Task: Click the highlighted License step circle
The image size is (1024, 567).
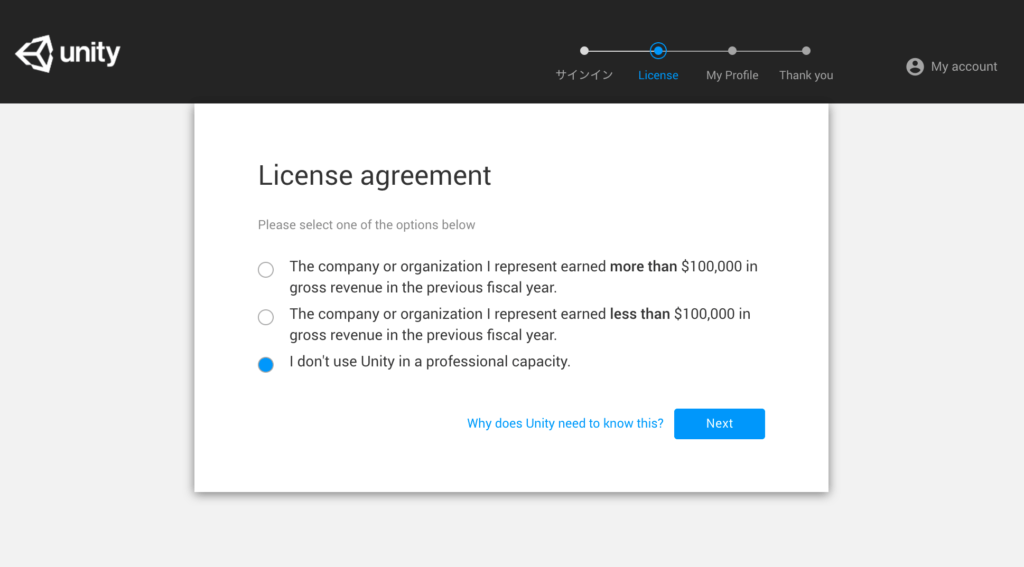Action: pos(658,51)
